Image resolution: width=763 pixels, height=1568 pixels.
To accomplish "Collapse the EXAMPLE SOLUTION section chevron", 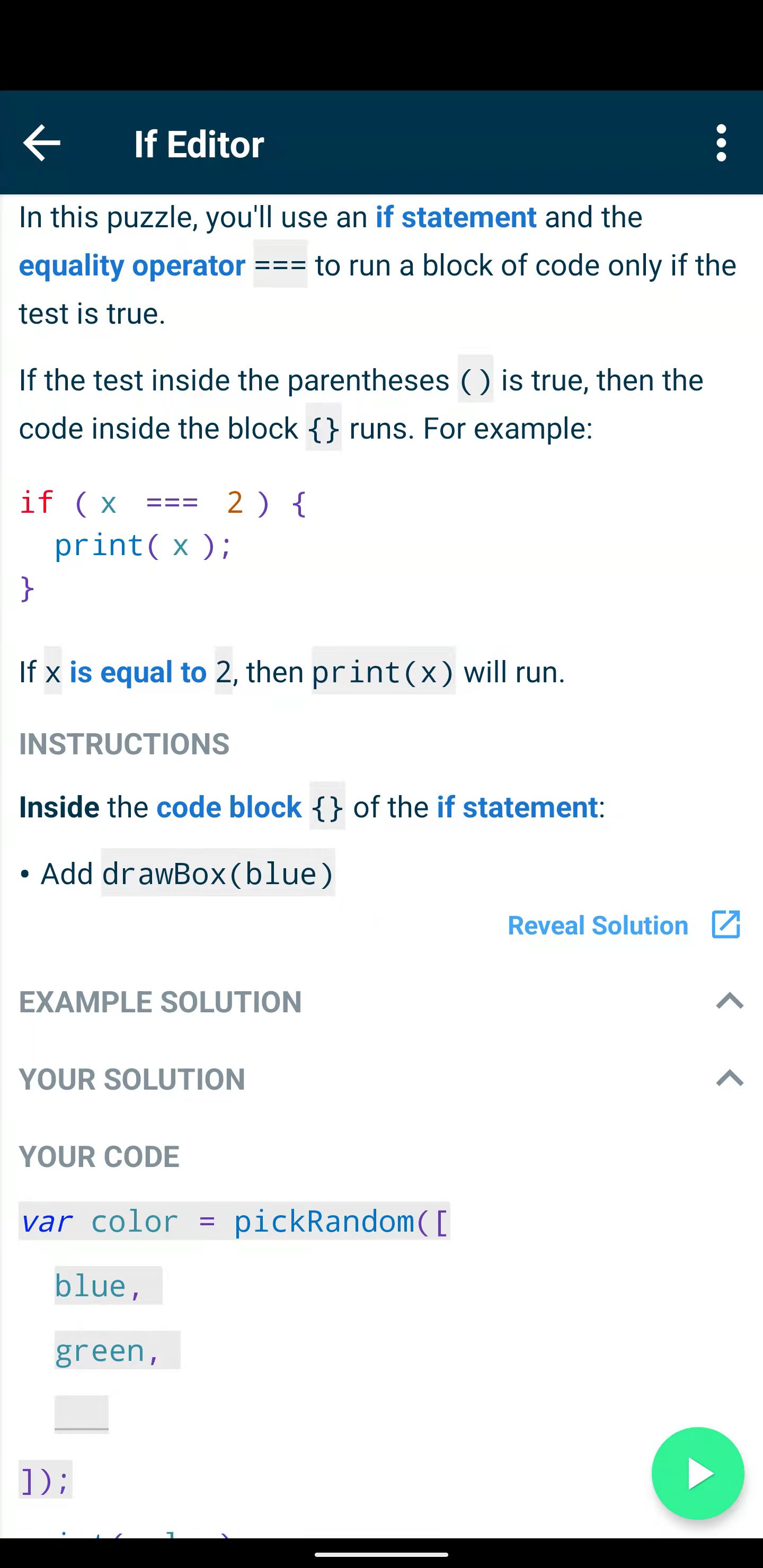I will click(730, 1001).
